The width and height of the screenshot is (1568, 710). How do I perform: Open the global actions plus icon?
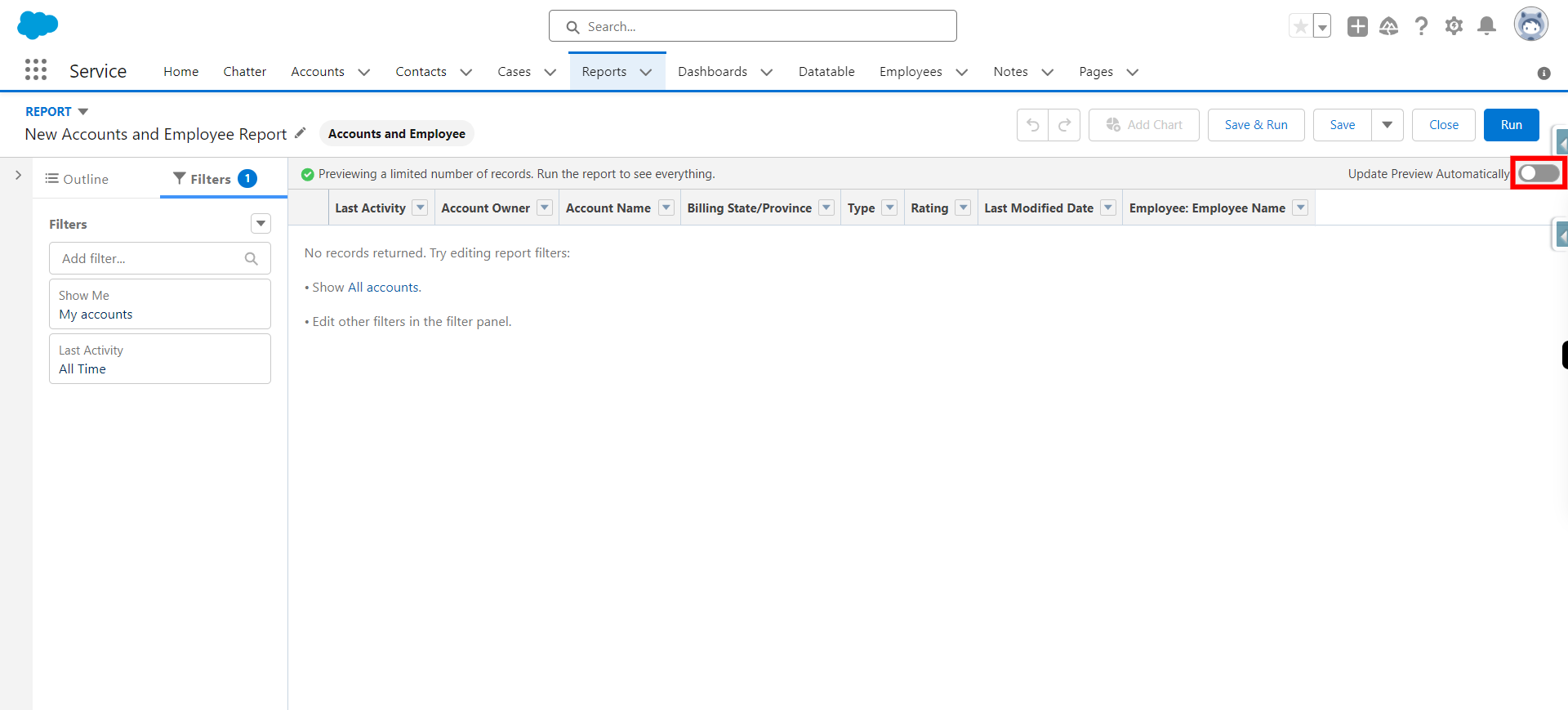pyautogui.click(x=1357, y=26)
